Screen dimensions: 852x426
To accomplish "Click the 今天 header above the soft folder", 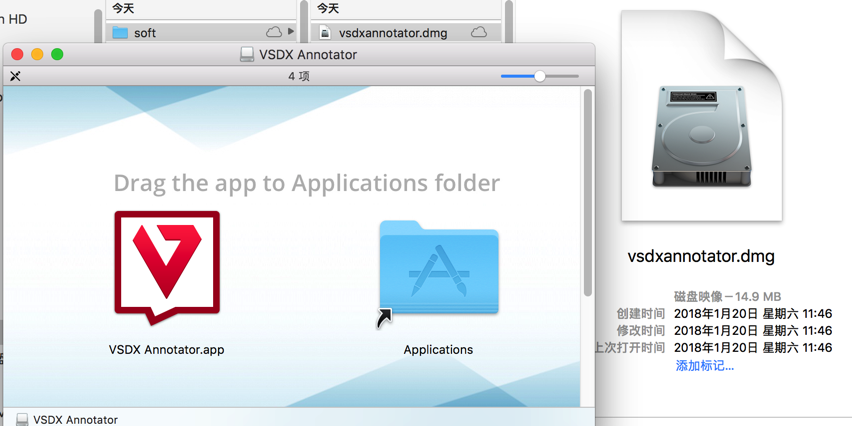I will (x=123, y=8).
